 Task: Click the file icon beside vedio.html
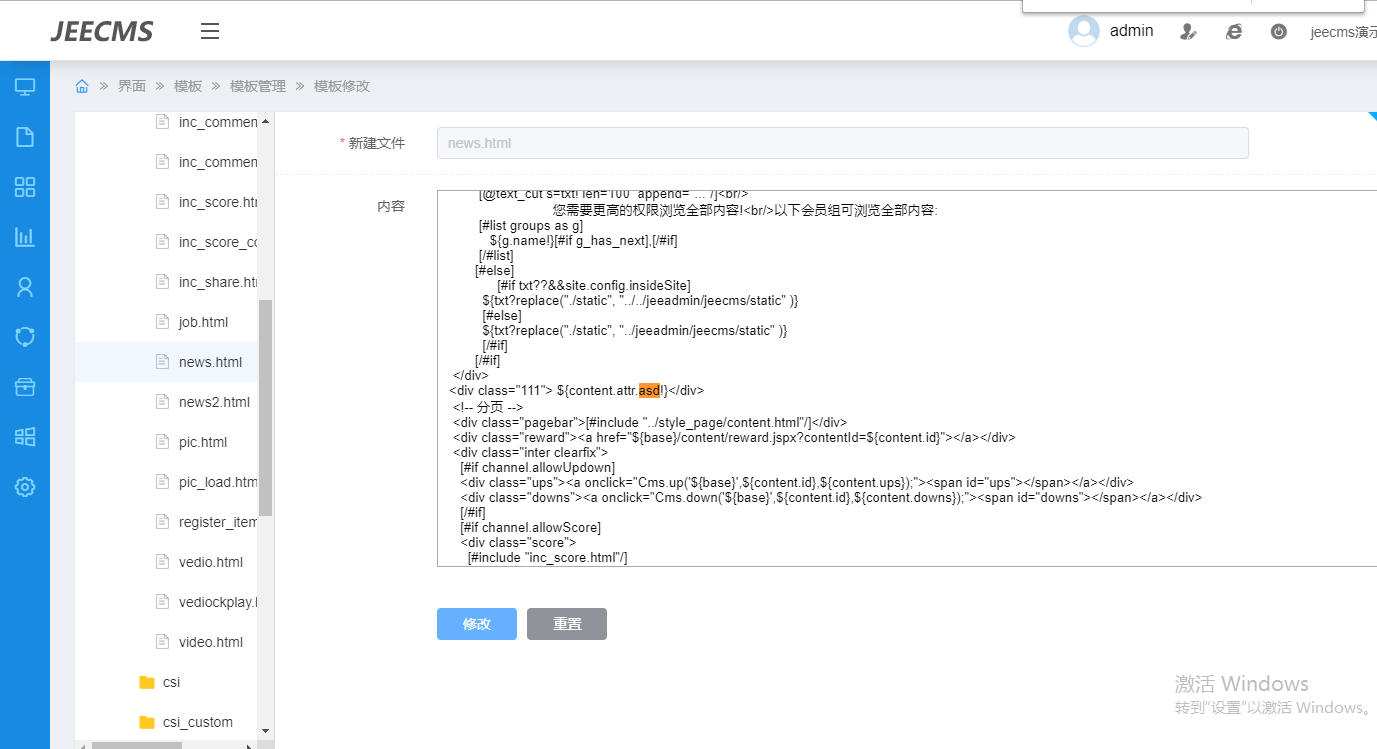pos(163,562)
